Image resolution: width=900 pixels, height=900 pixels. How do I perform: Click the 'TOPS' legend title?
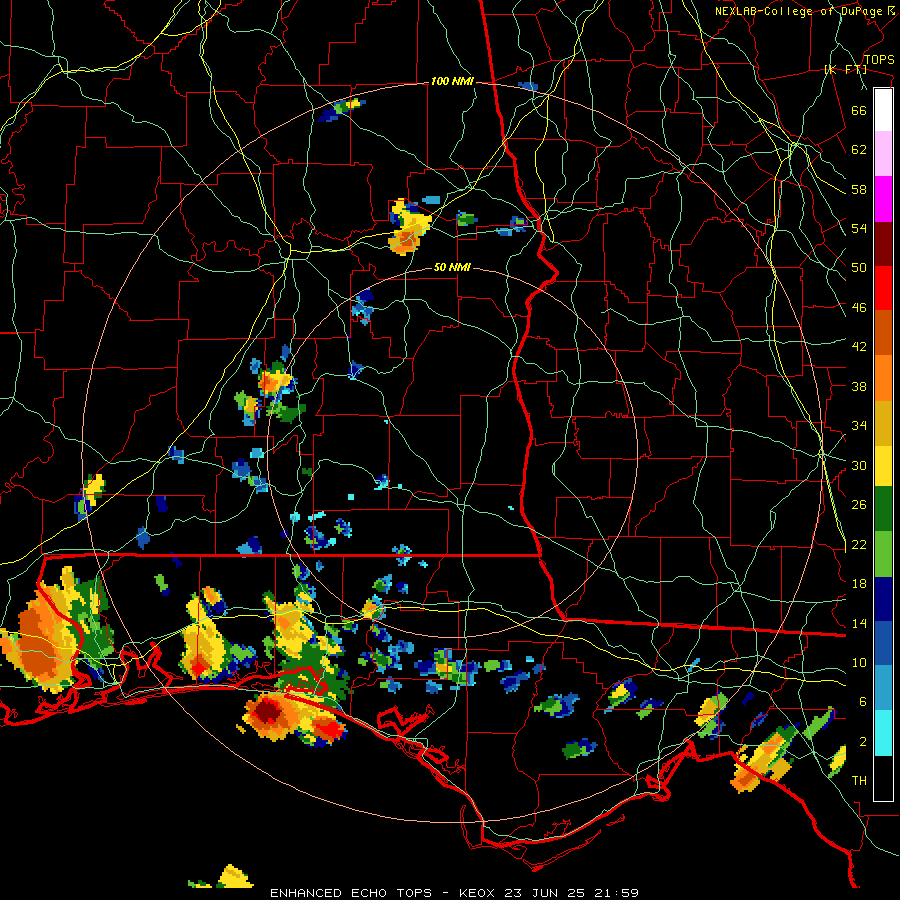click(x=879, y=59)
